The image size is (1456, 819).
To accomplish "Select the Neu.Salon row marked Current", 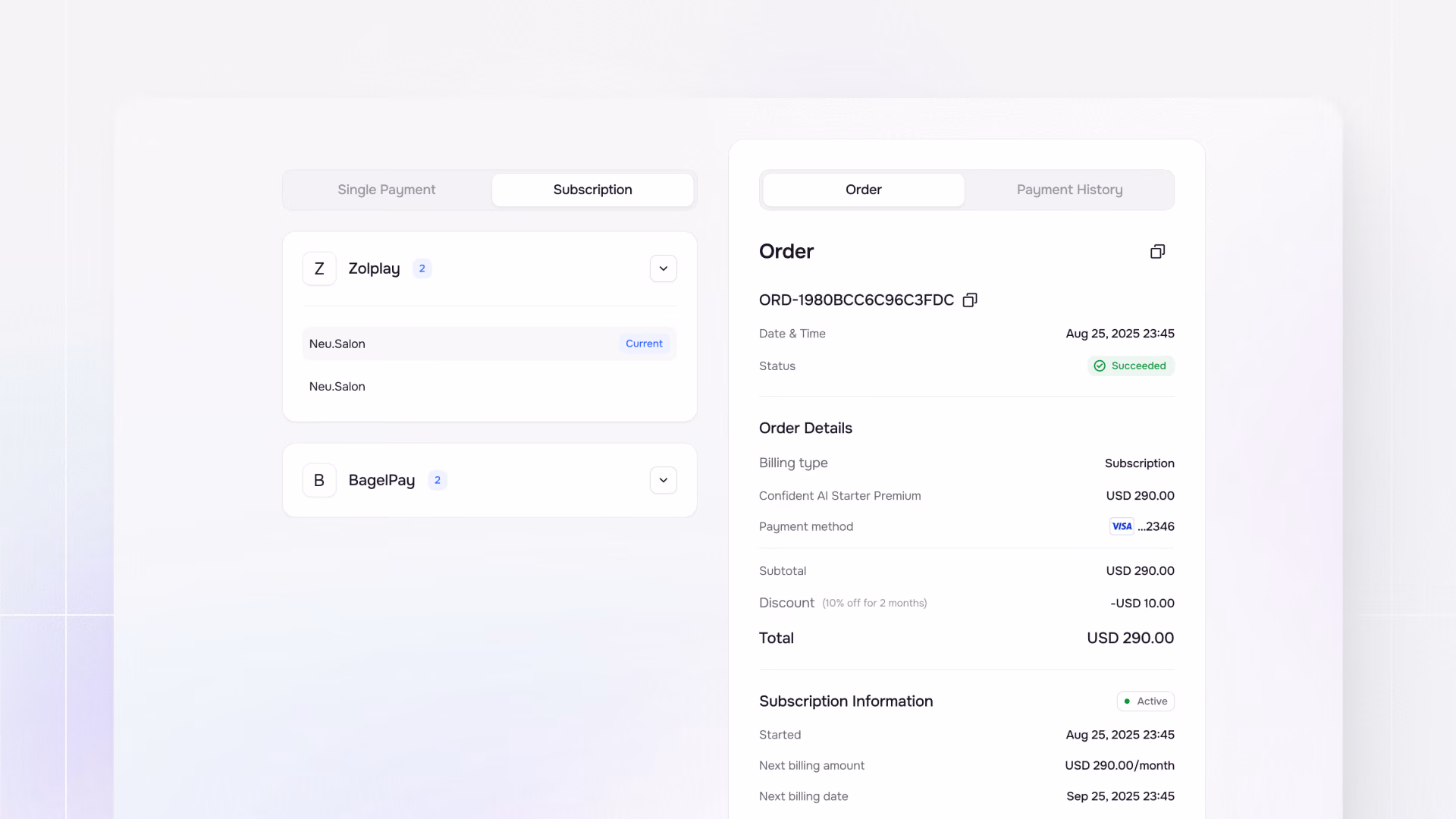I will click(489, 344).
